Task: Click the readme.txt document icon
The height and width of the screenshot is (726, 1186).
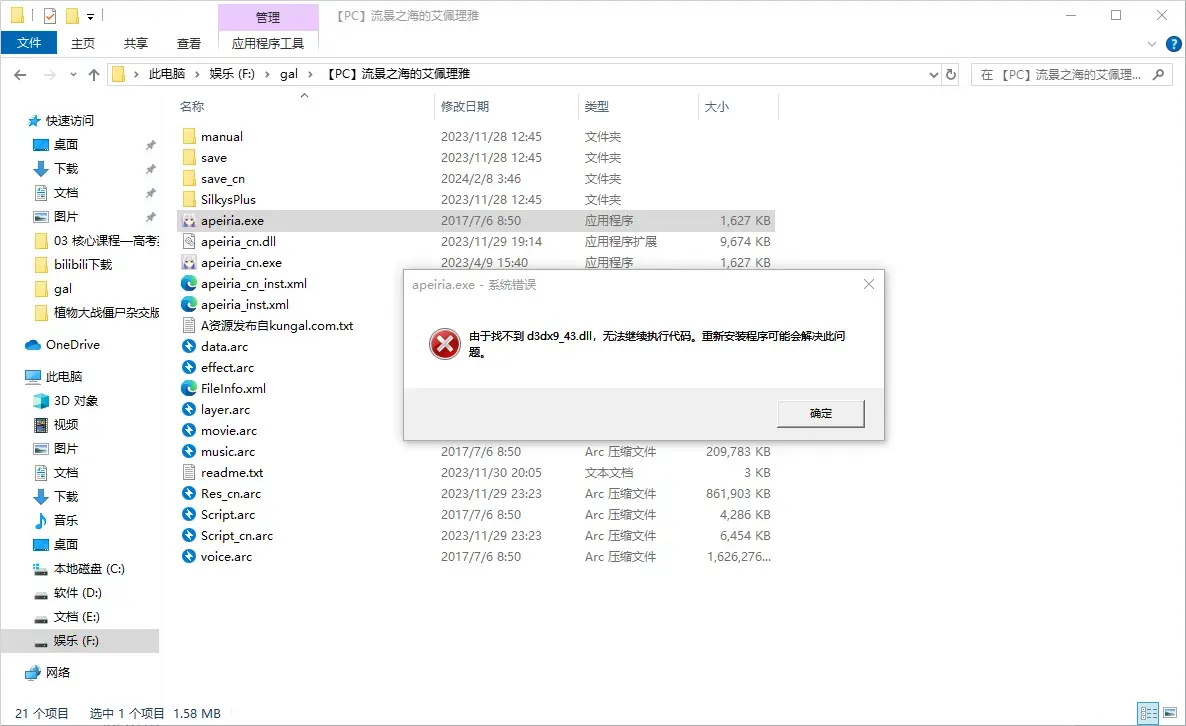Action: tap(189, 473)
